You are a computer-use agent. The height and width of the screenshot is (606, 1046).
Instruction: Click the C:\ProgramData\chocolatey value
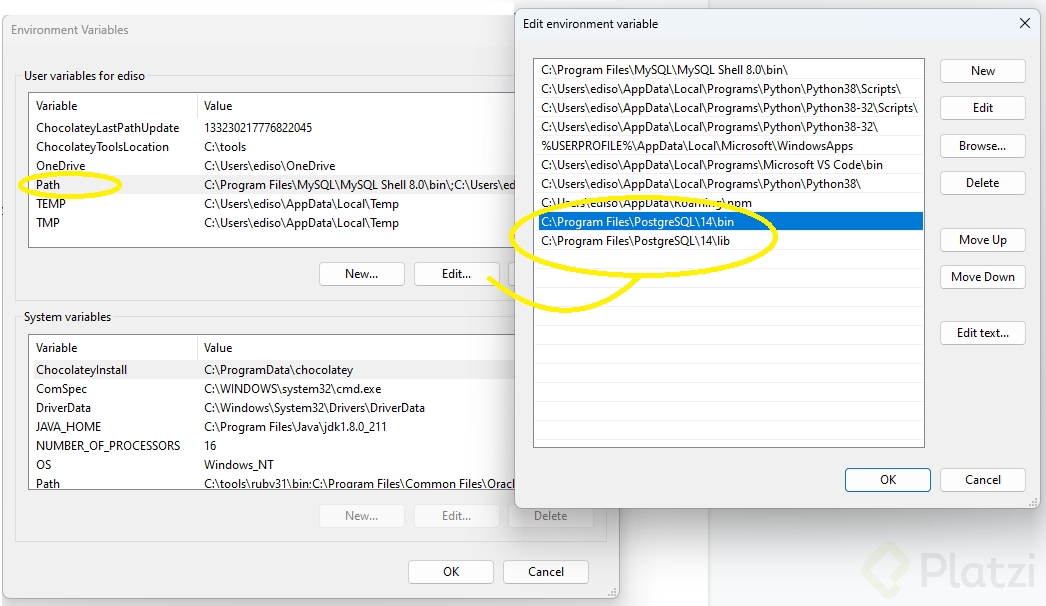(x=279, y=370)
